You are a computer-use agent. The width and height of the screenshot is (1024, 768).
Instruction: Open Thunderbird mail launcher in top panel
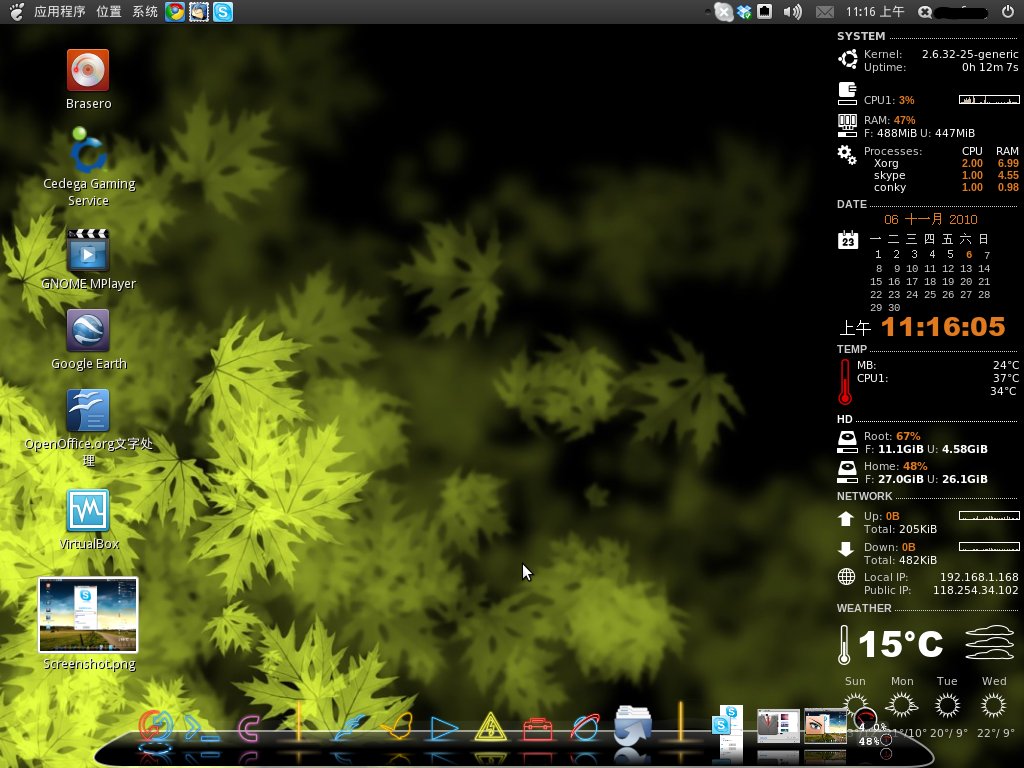199,12
